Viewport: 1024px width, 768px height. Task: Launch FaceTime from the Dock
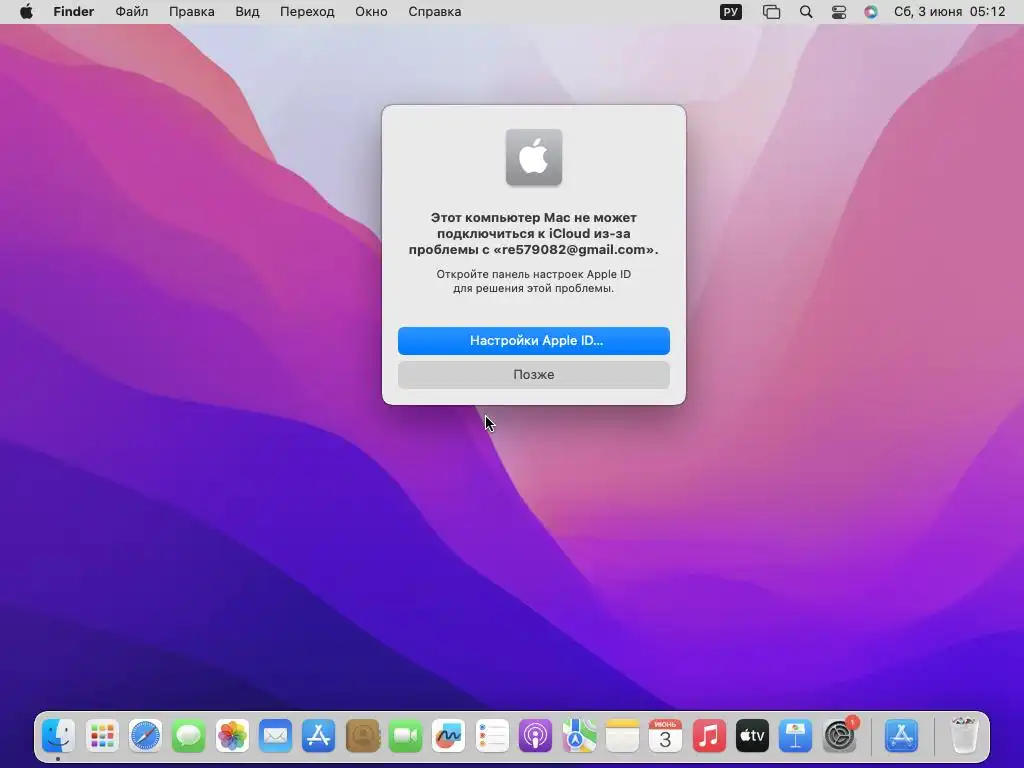[x=406, y=736]
